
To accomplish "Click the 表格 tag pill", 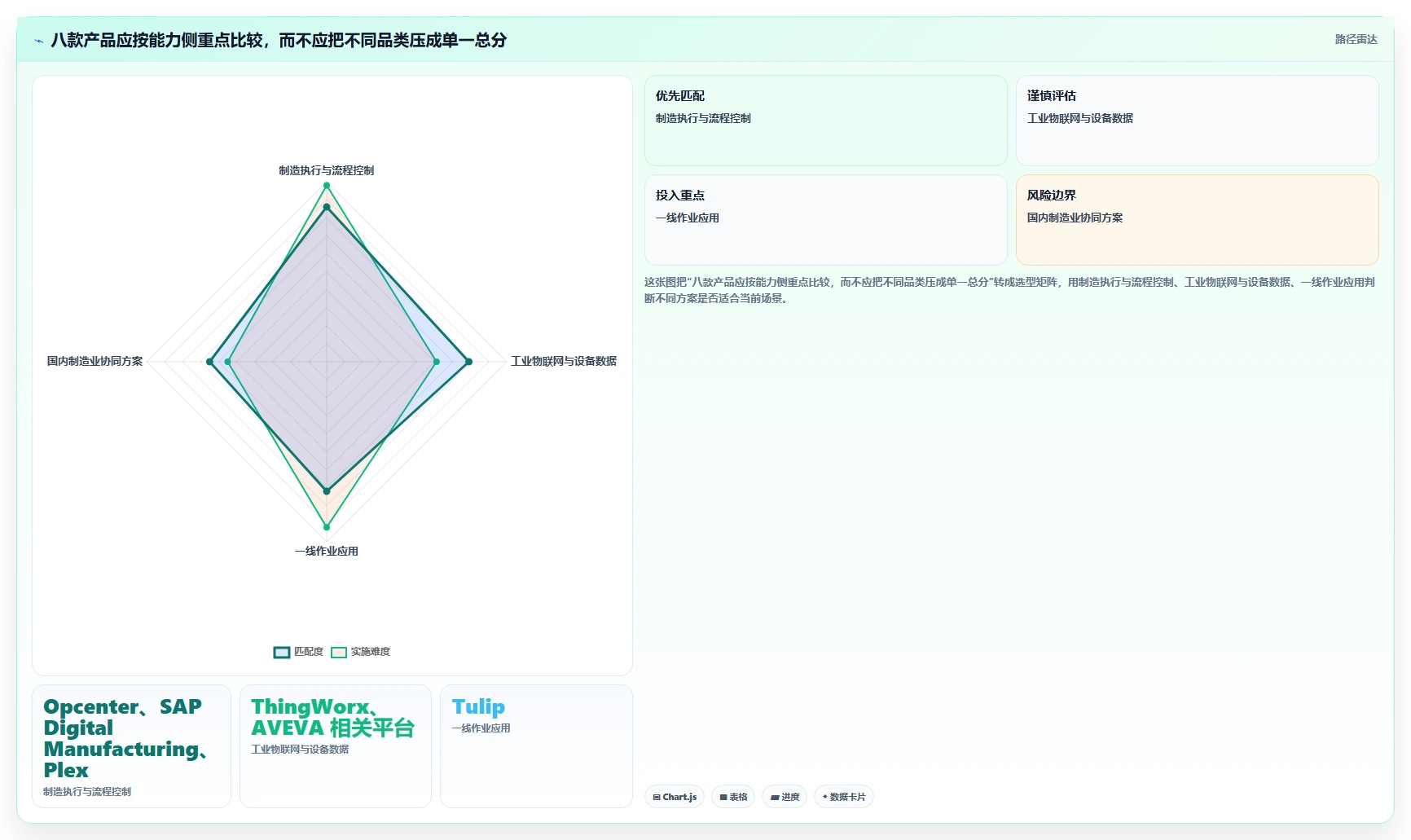I will pos(733,797).
